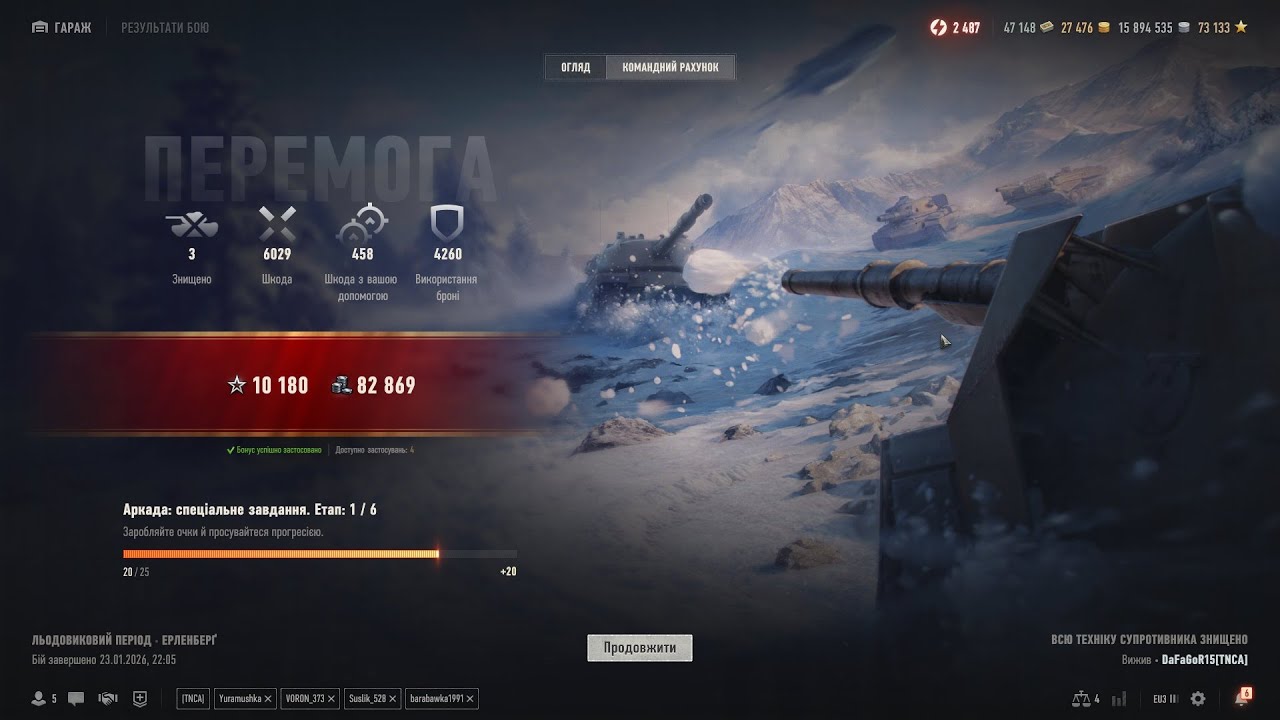This screenshot has width=1280, height=720.
Task: Return to Гараж
Action: [62, 28]
